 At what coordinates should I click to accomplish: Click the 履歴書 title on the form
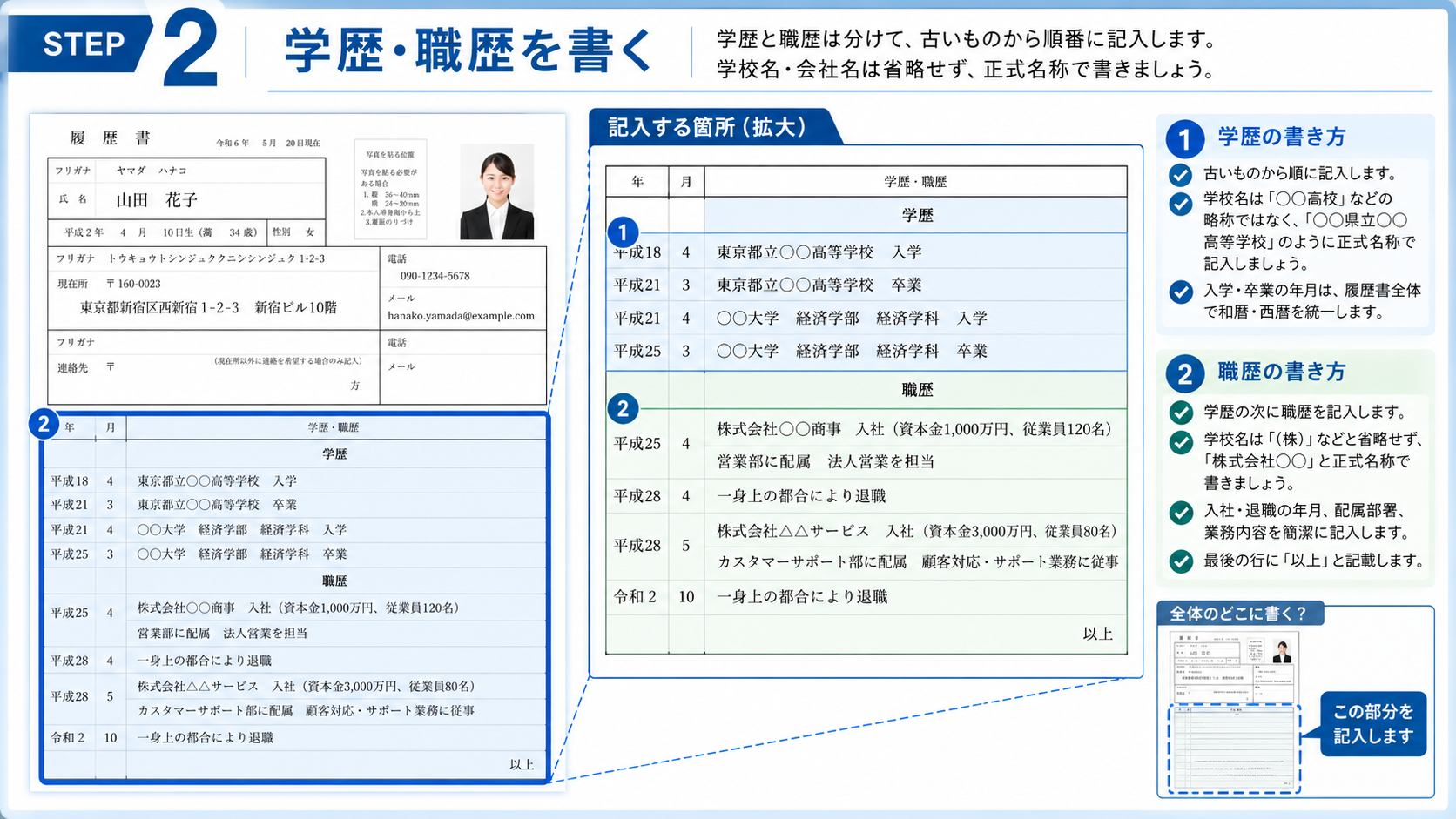pos(111,138)
